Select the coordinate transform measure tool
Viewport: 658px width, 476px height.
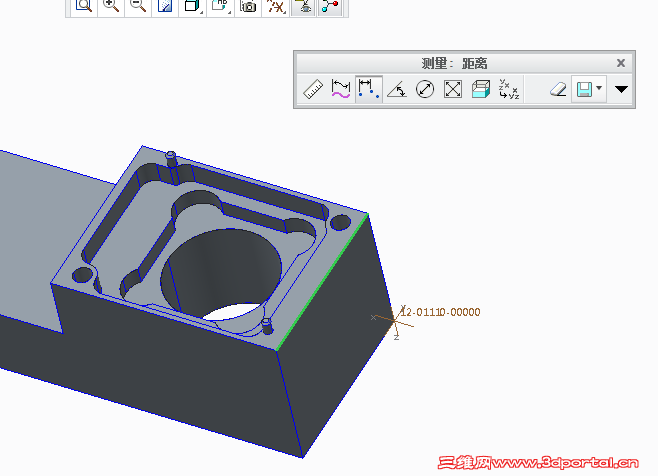pyautogui.click(x=509, y=89)
